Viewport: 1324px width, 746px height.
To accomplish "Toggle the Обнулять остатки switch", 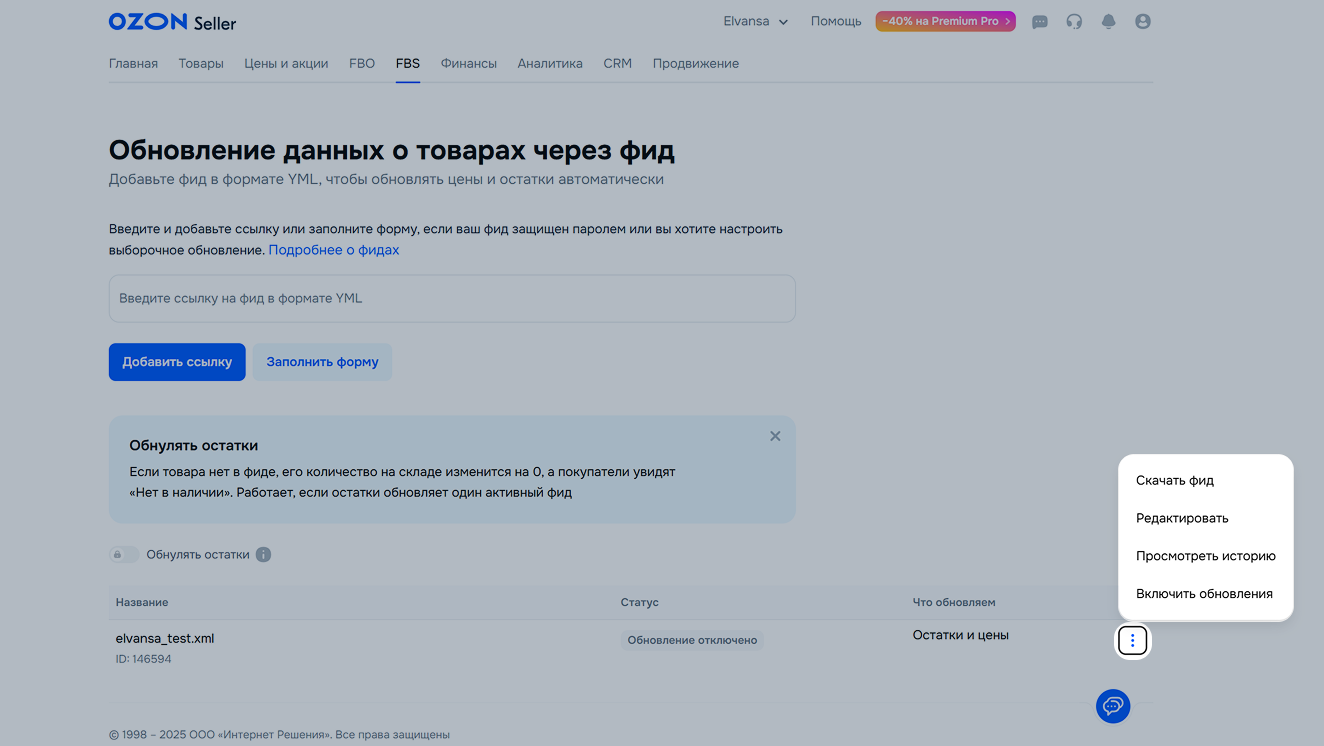I will 124,554.
